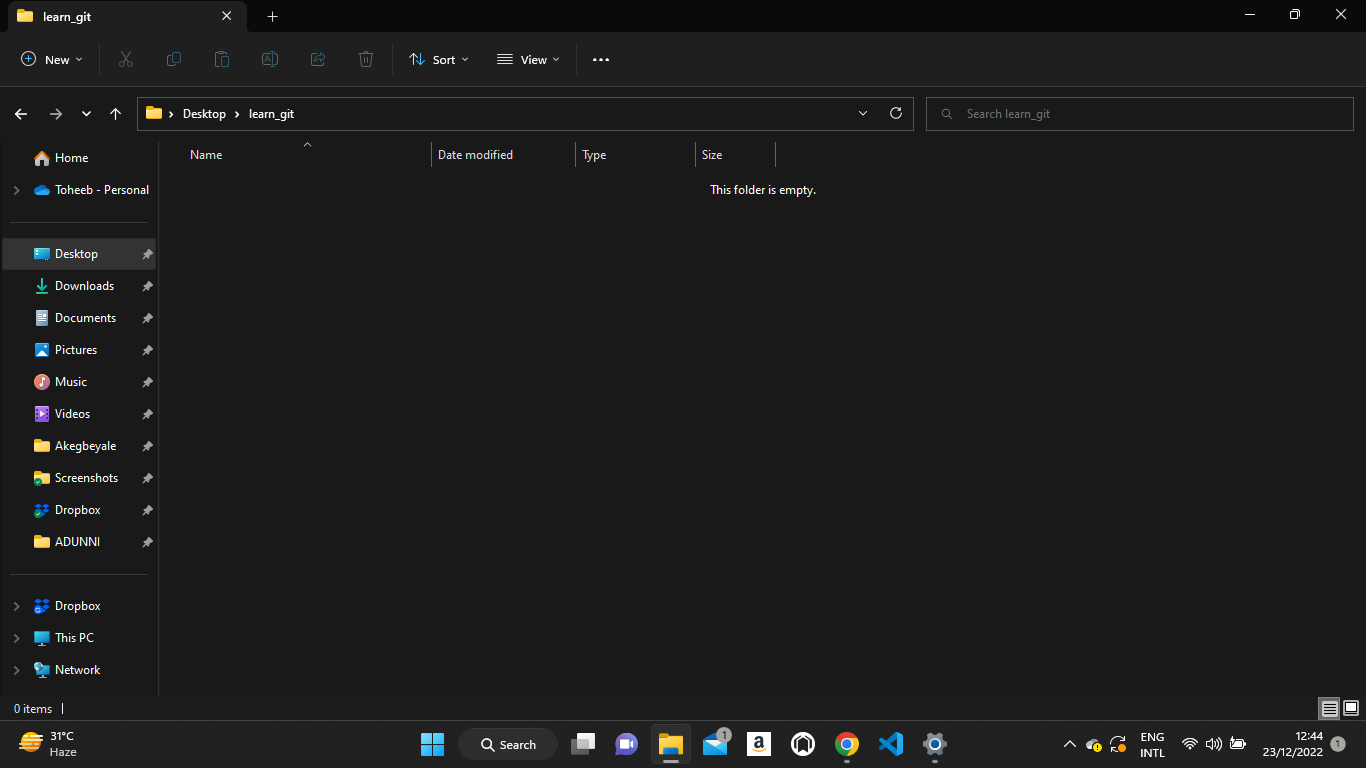Open ADUNNI folder in sidebar
Viewport: 1366px width, 768px height.
[79, 542]
